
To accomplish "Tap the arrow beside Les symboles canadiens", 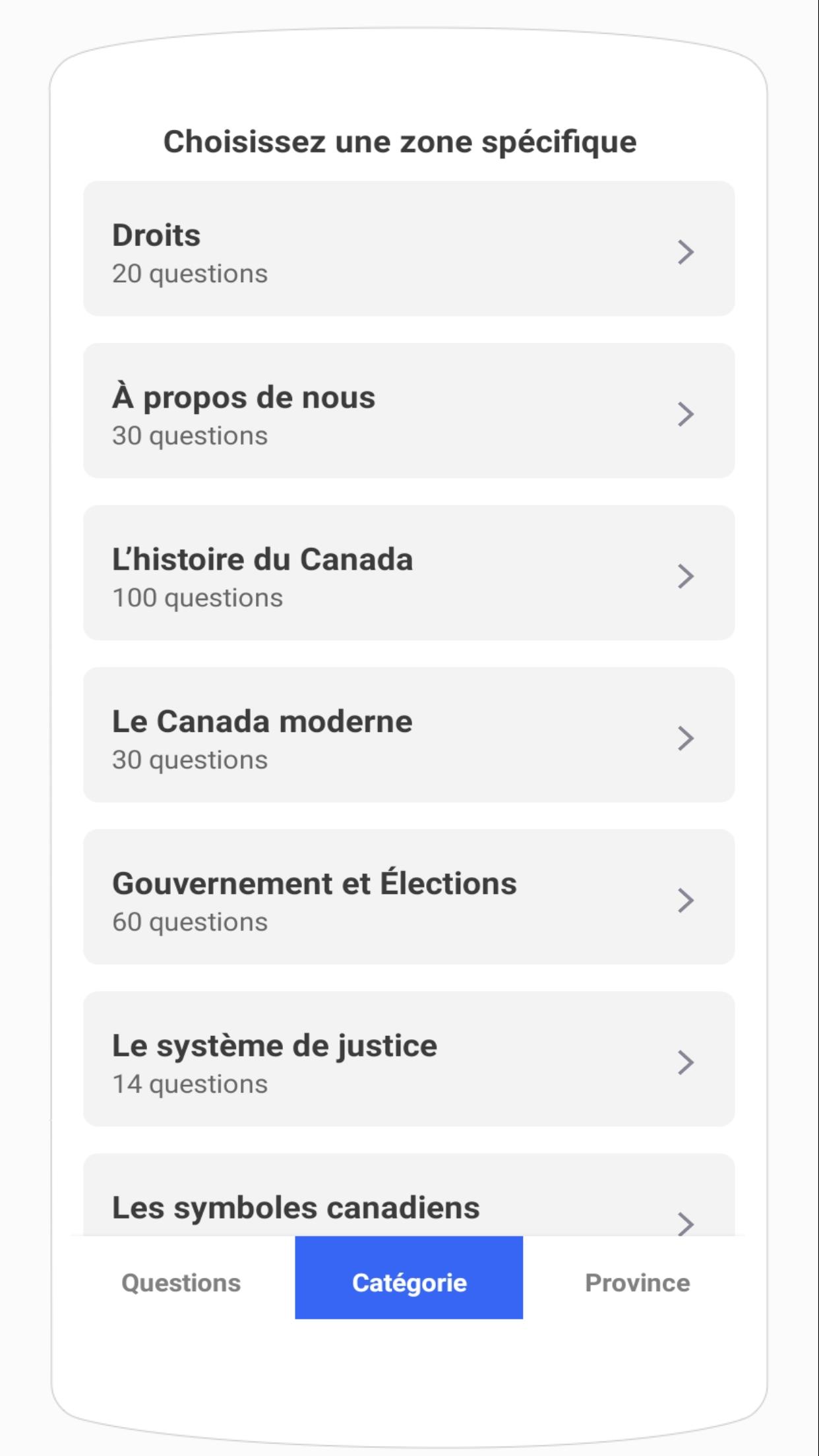I will 686,1223.
